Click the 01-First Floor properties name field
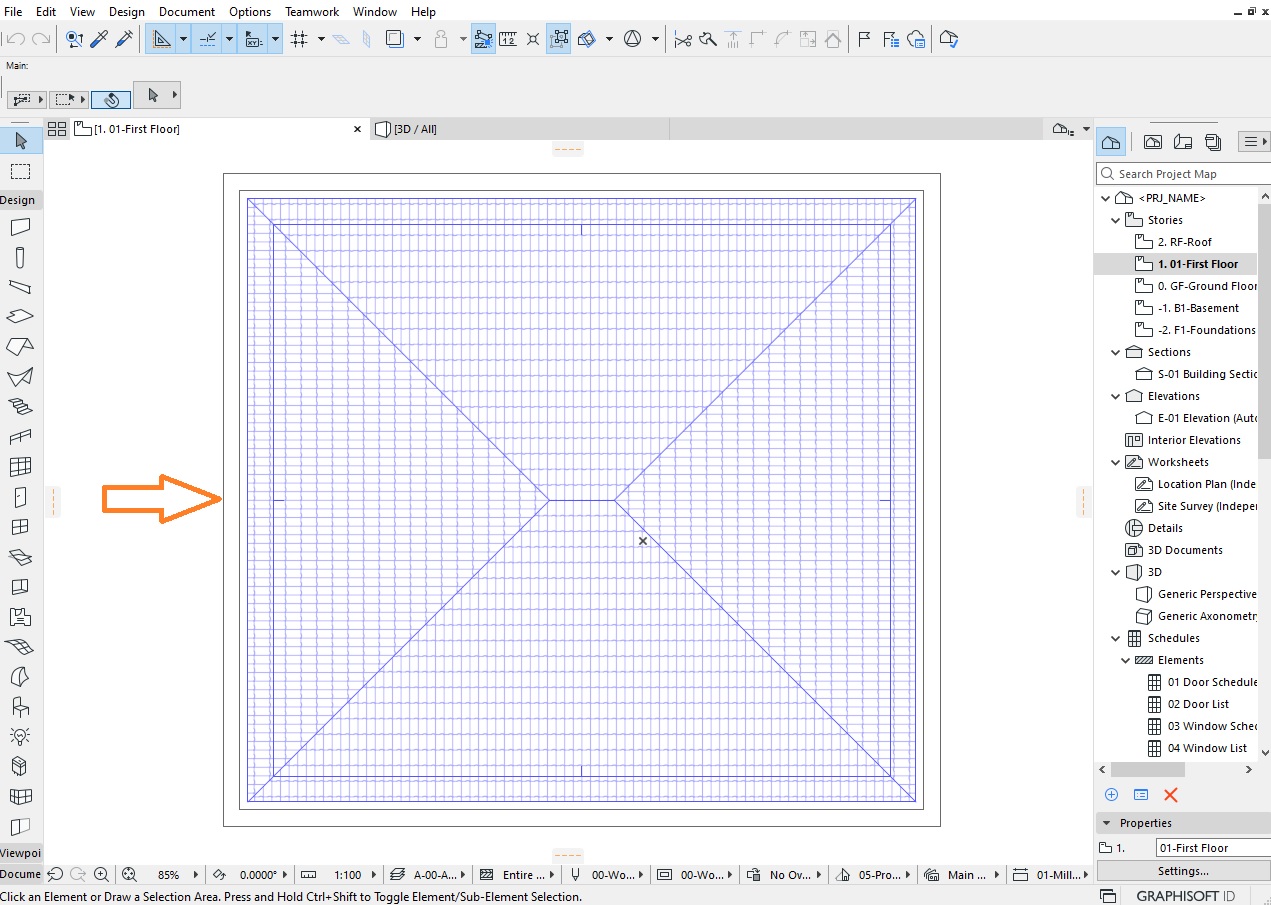 click(x=1213, y=848)
